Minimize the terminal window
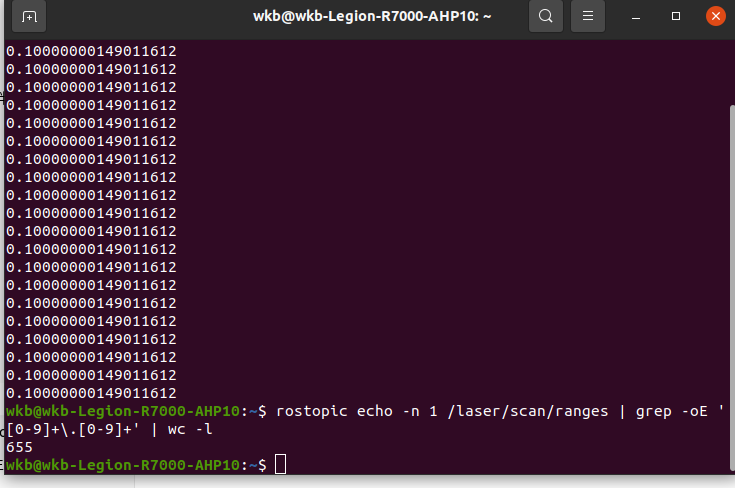735x488 pixels. pos(636,17)
